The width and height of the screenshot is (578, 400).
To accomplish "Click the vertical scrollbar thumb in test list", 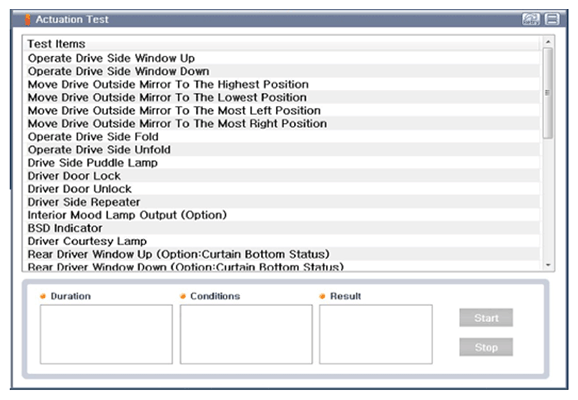I will click(x=548, y=93).
